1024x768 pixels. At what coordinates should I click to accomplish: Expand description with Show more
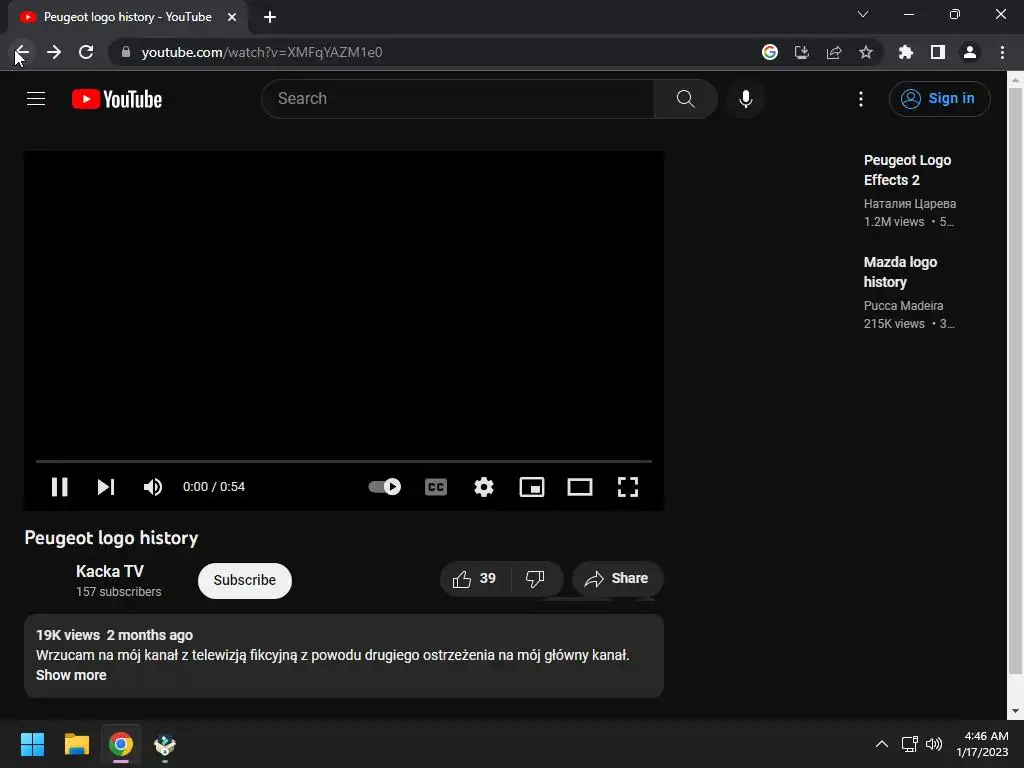point(71,675)
